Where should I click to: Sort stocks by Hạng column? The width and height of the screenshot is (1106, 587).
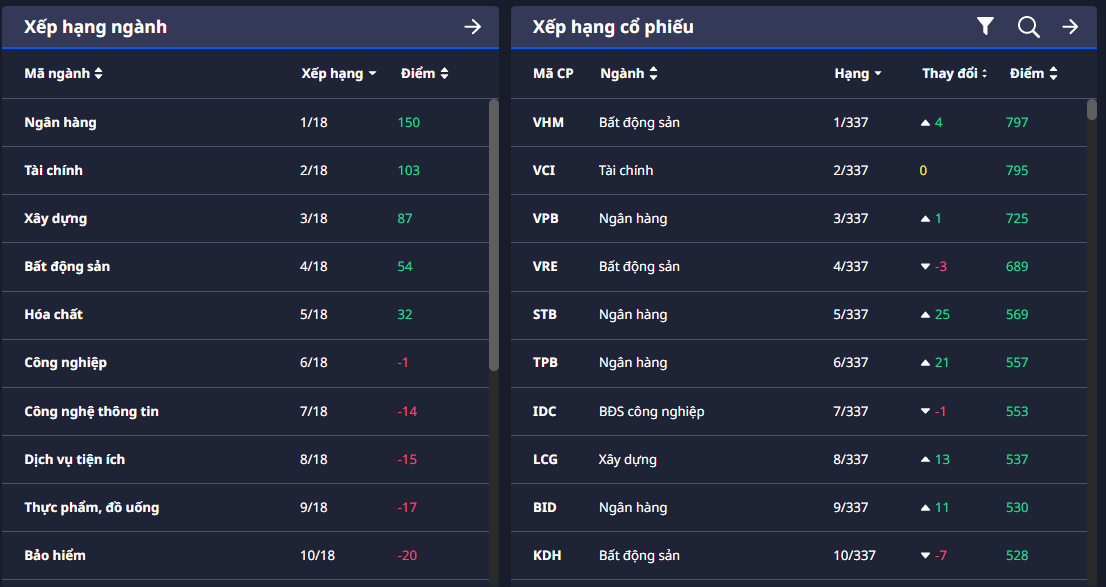click(x=857, y=73)
